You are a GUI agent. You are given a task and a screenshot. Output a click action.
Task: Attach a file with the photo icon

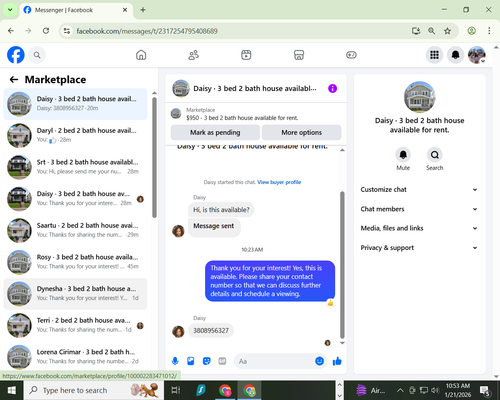tap(191, 361)
